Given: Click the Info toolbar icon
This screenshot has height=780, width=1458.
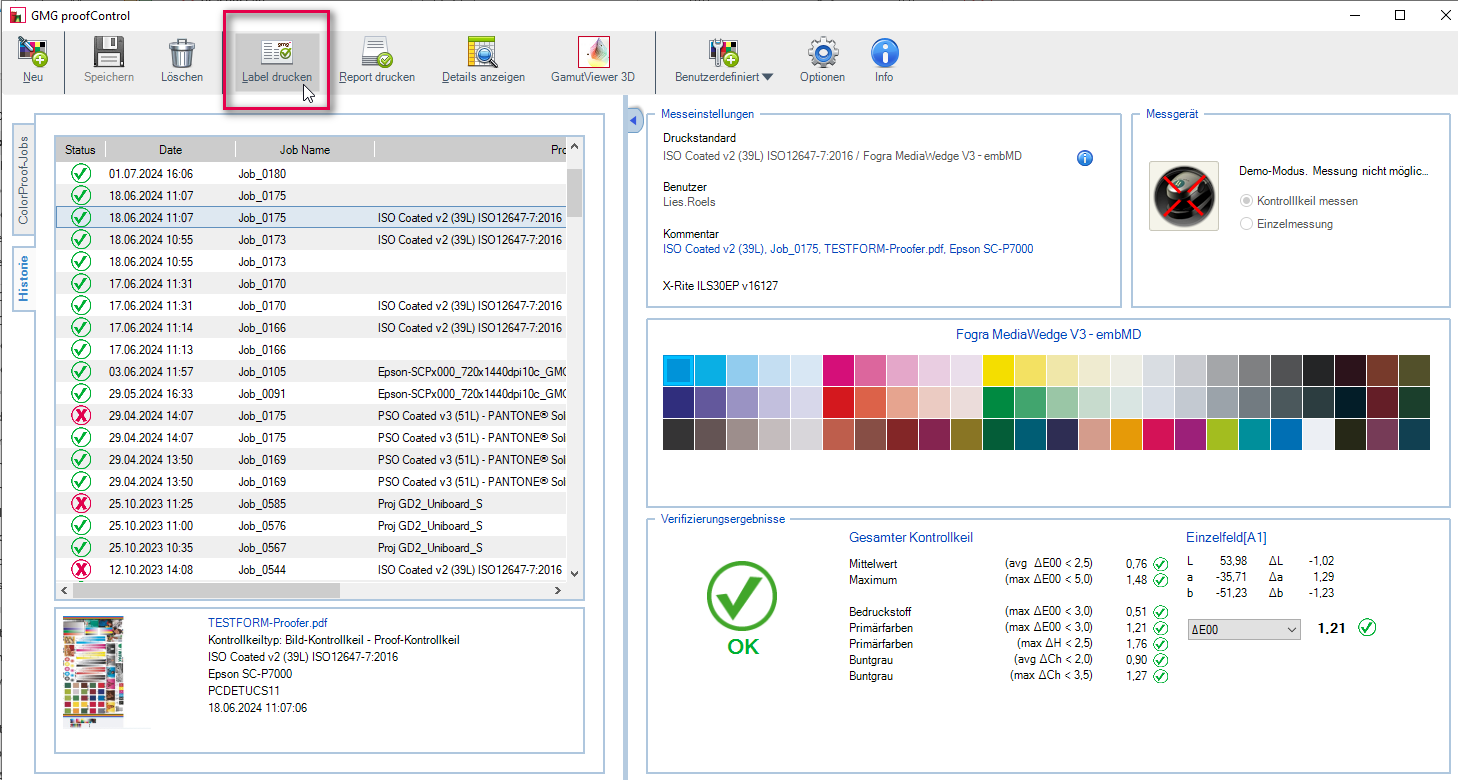Looking at the screenshot, I should point(884,52).
